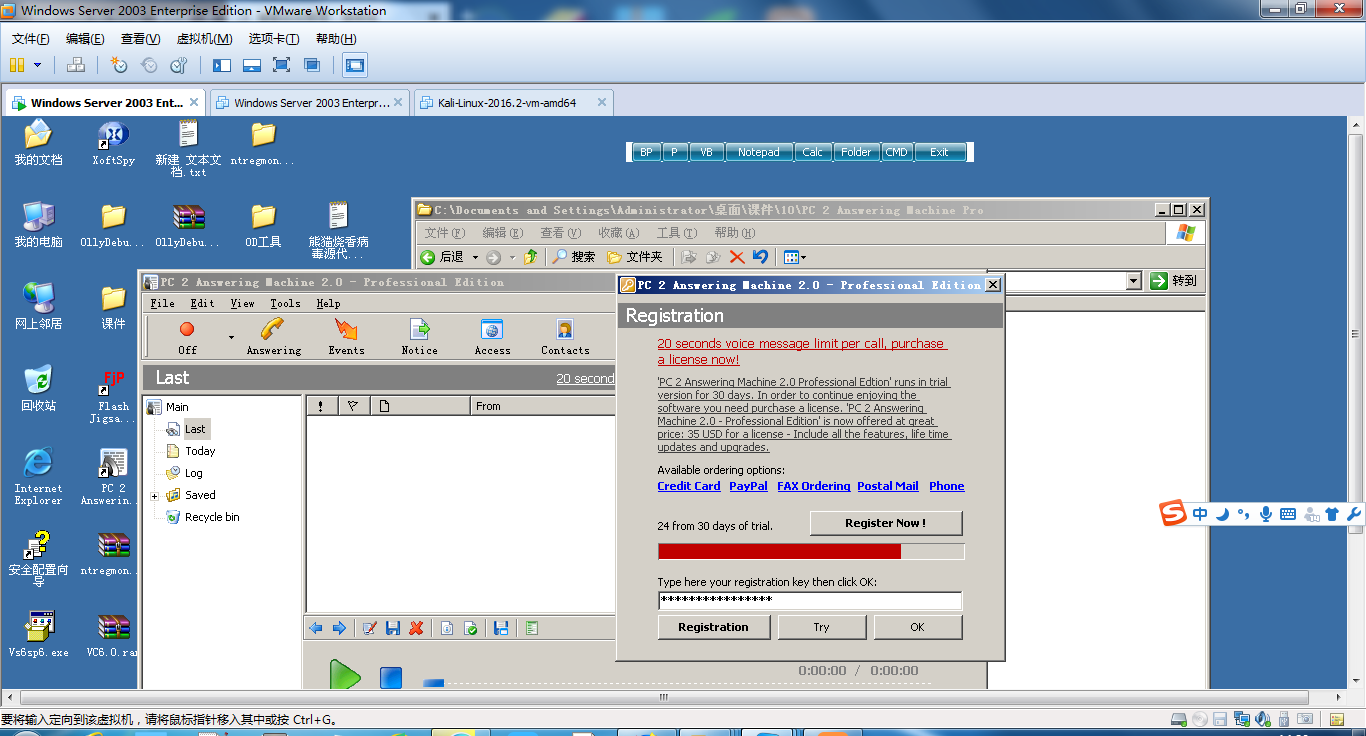Click the edit message pencil icon
1366x736 pixels.
click(x=369, y=628)
